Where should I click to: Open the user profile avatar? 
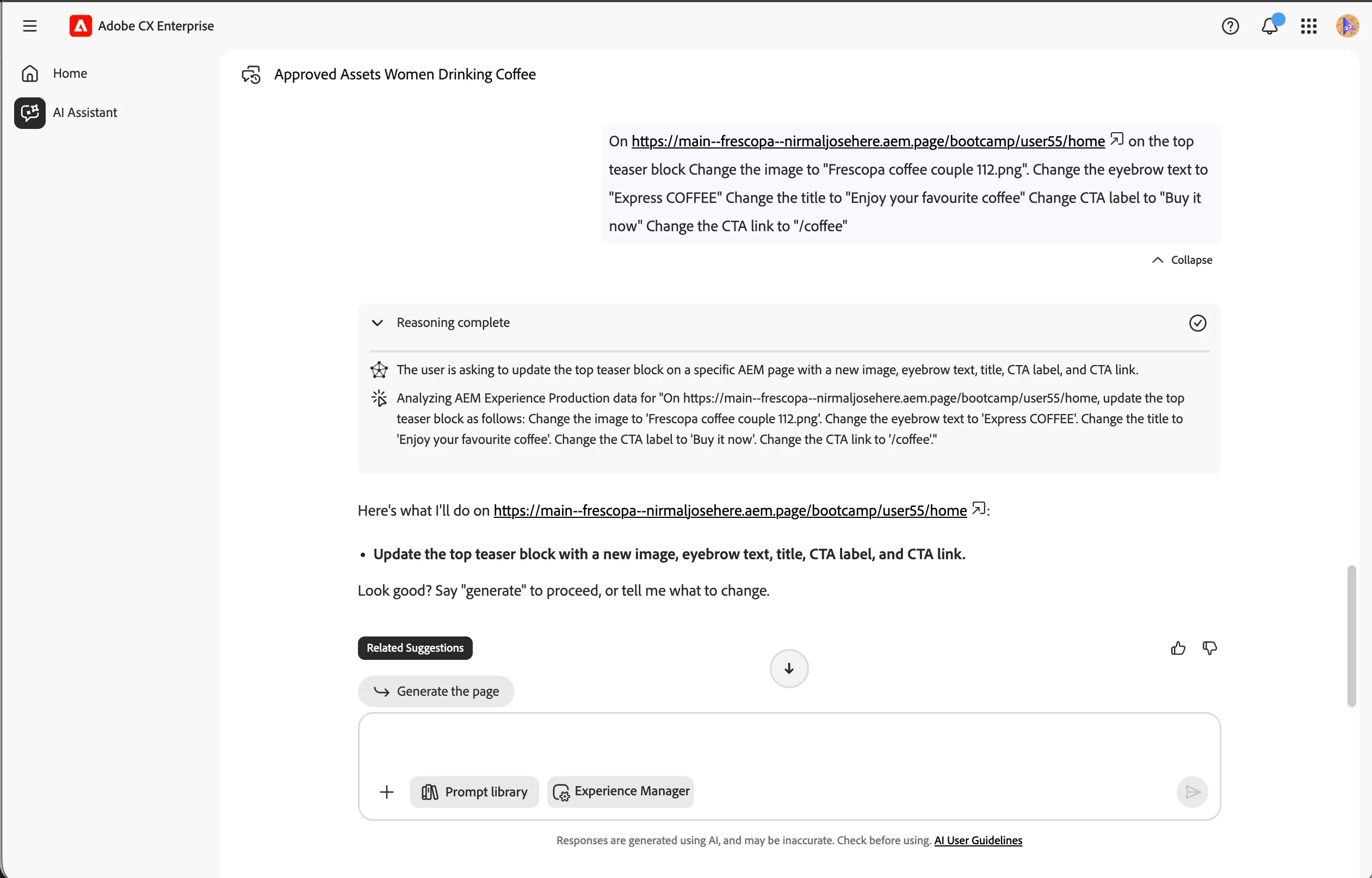click(x=1348, y=26)
